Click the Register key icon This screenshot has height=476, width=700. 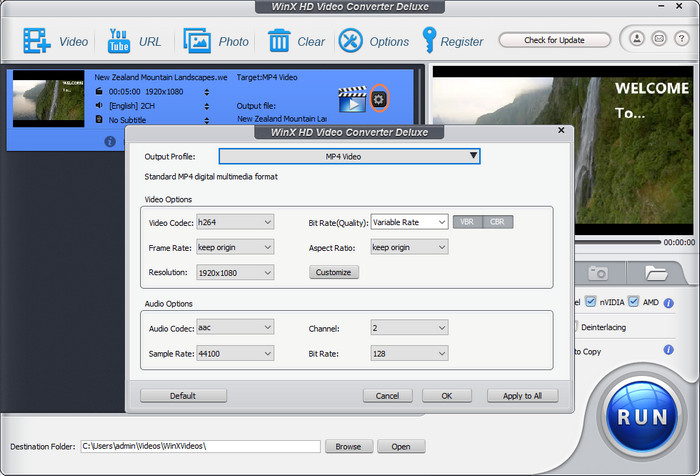pos(429,40)
